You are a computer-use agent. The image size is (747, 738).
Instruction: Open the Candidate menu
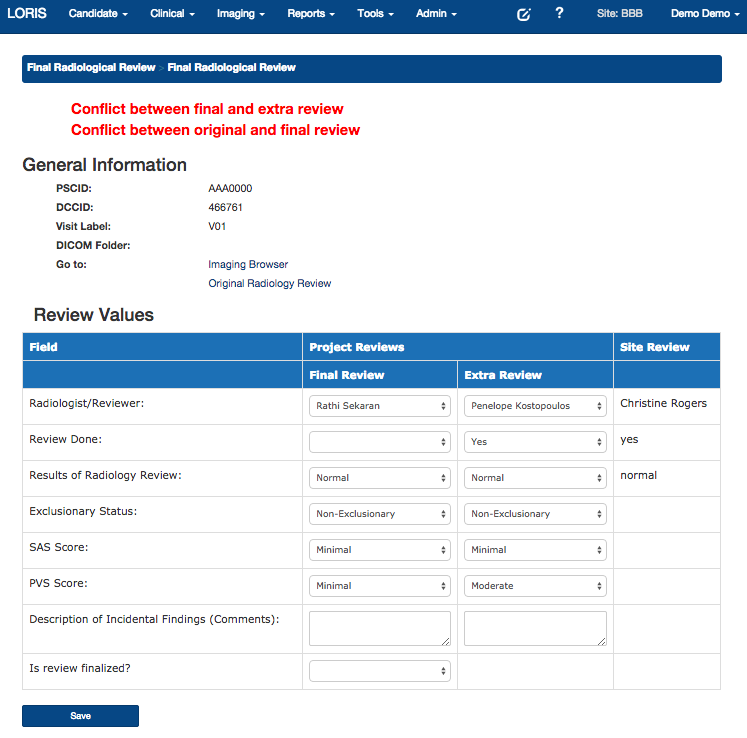(98, 14)
